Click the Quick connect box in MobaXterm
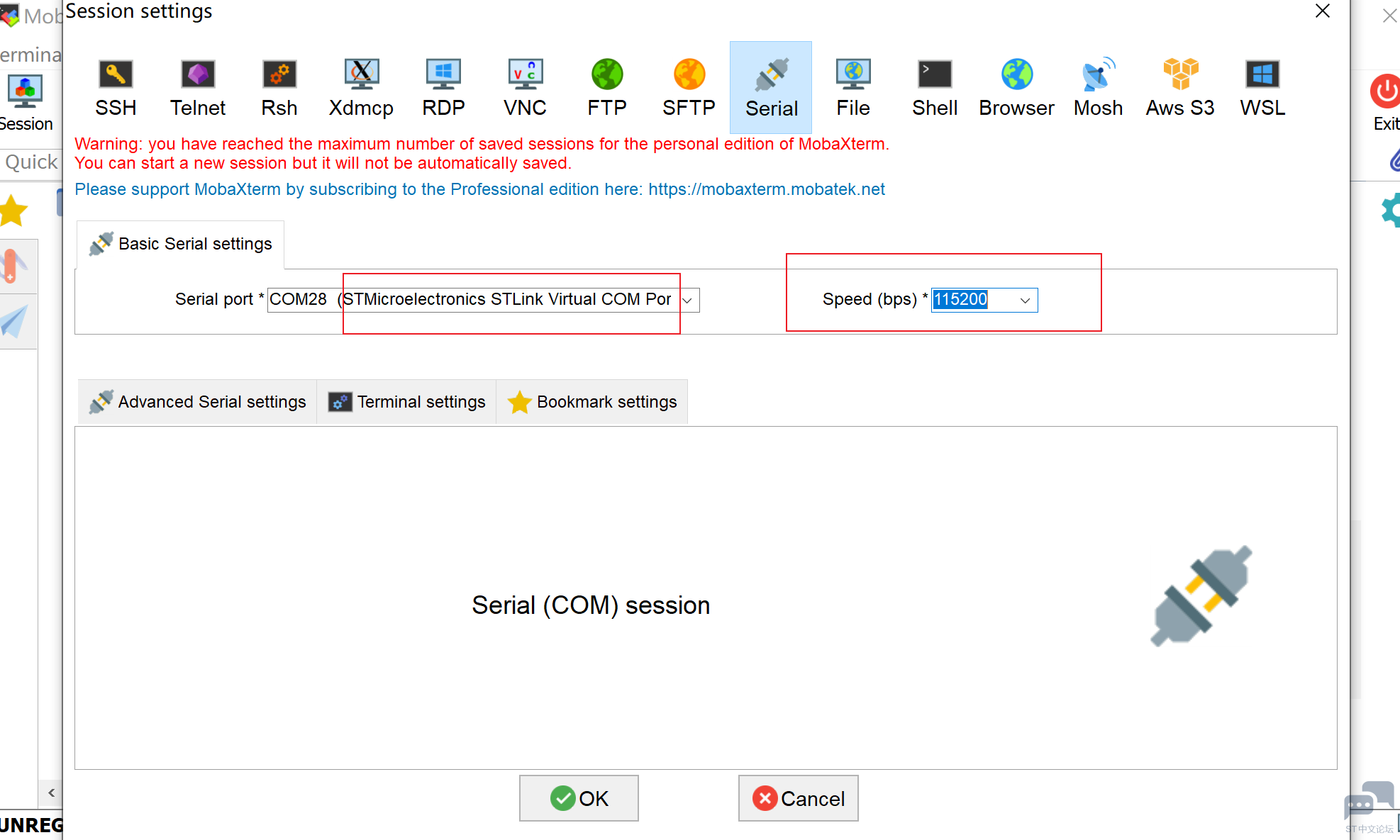This screenshot has height=840, width=1400. 31,162
